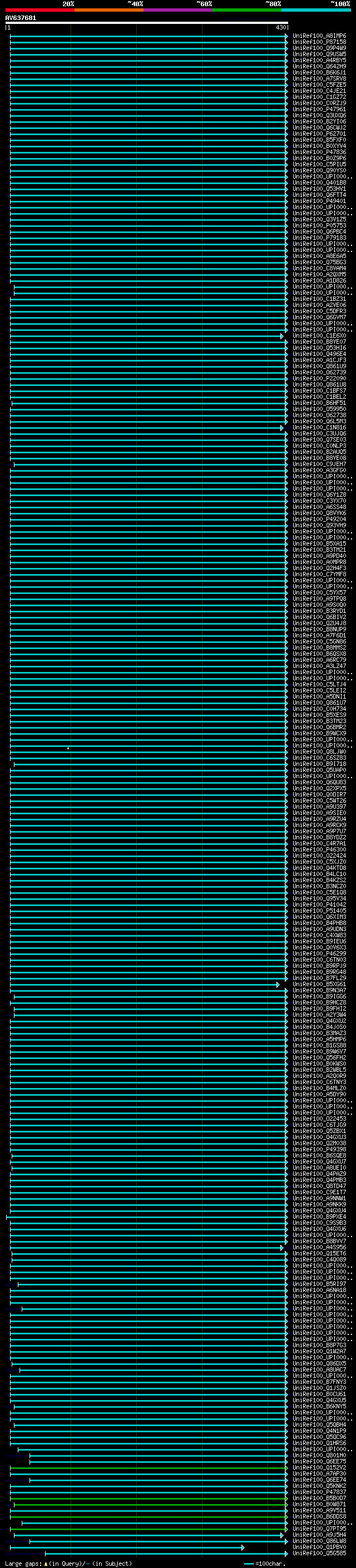
Task: Select hit label UniRef100_Q9P4W9
Action: pos(319,49)
